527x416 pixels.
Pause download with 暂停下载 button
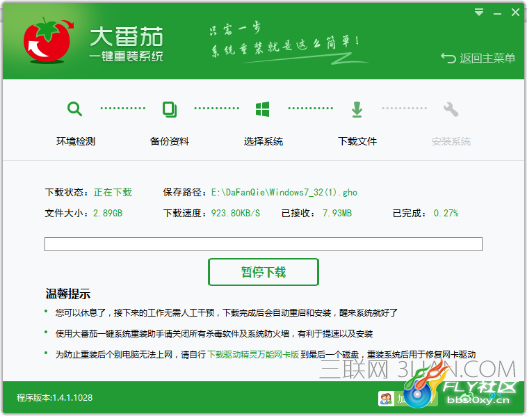pos(263,272)
